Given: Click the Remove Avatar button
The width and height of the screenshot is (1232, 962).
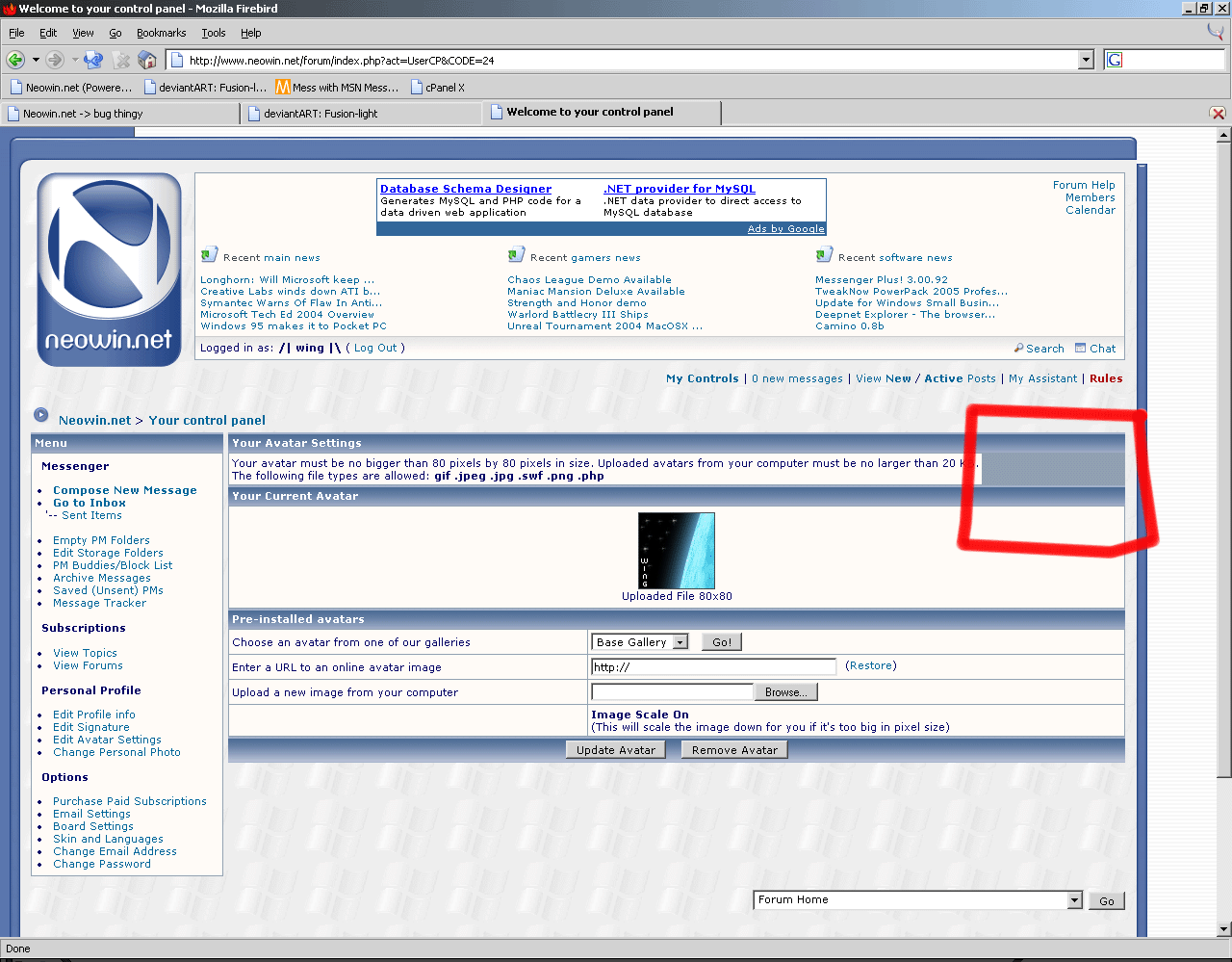Looking at the screenshot, I should (734, 750).
